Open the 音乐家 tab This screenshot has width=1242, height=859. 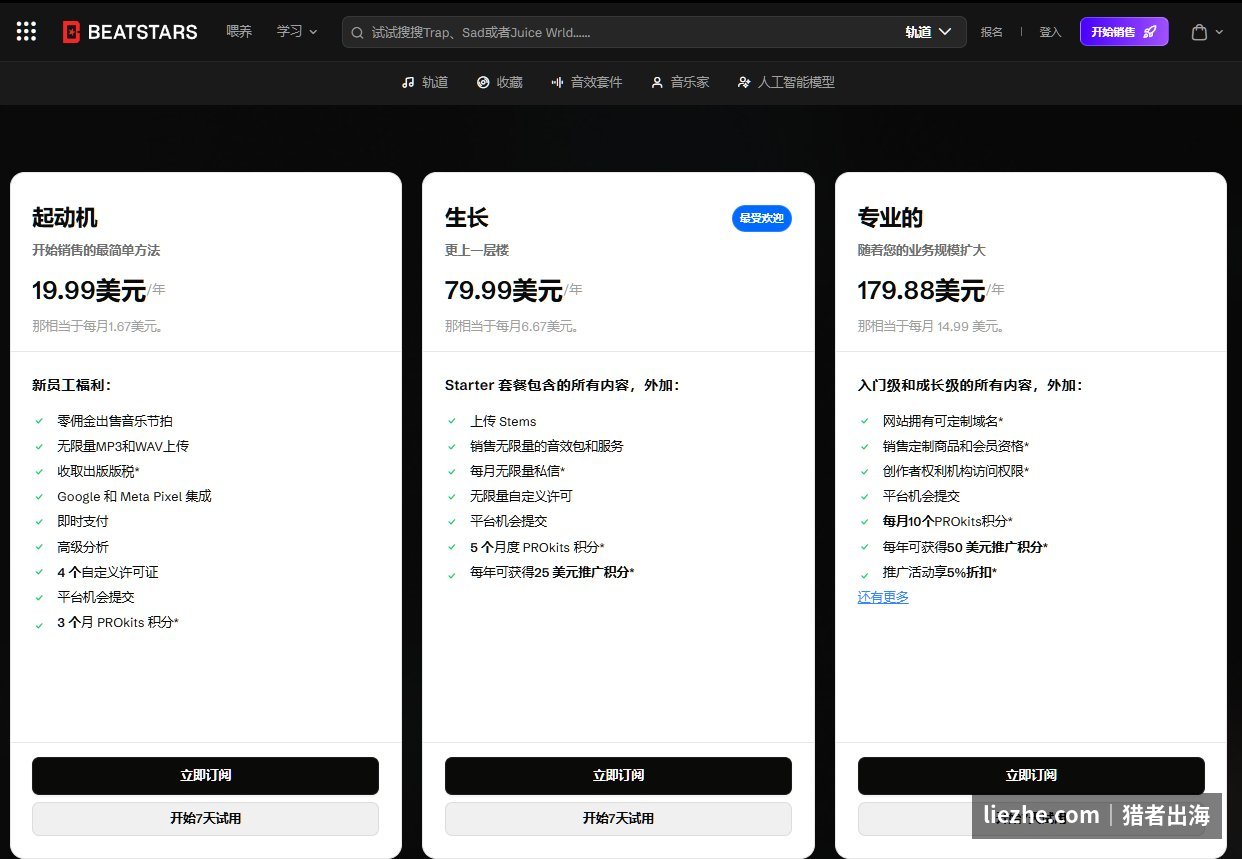coord(680,82)
